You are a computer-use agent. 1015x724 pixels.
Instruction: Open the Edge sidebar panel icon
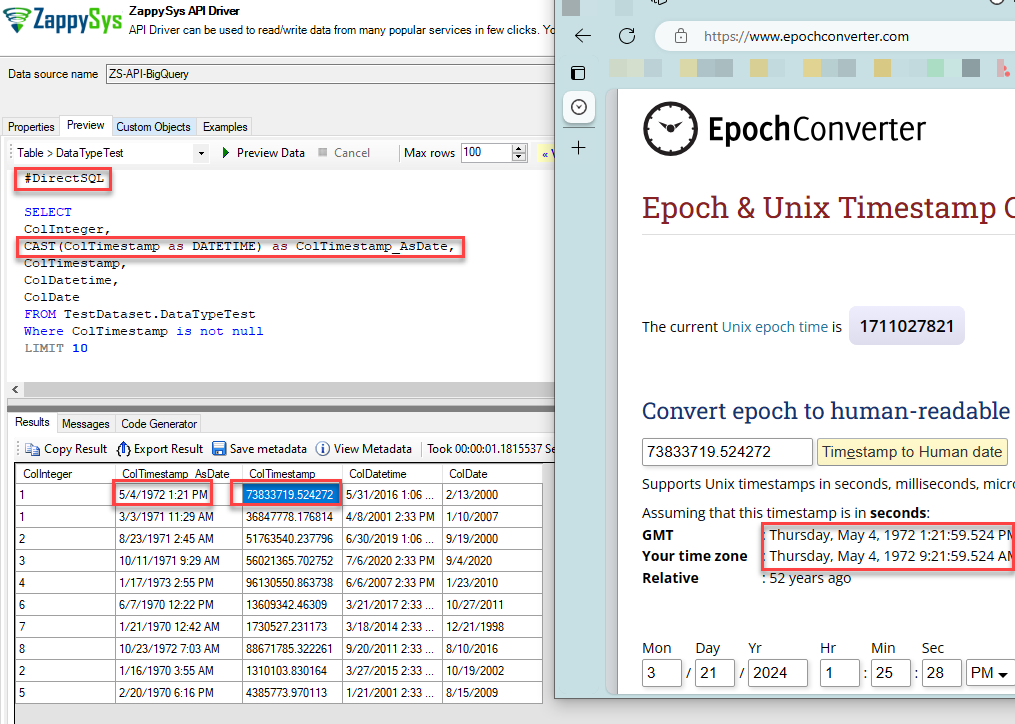[x=579, y=73]
